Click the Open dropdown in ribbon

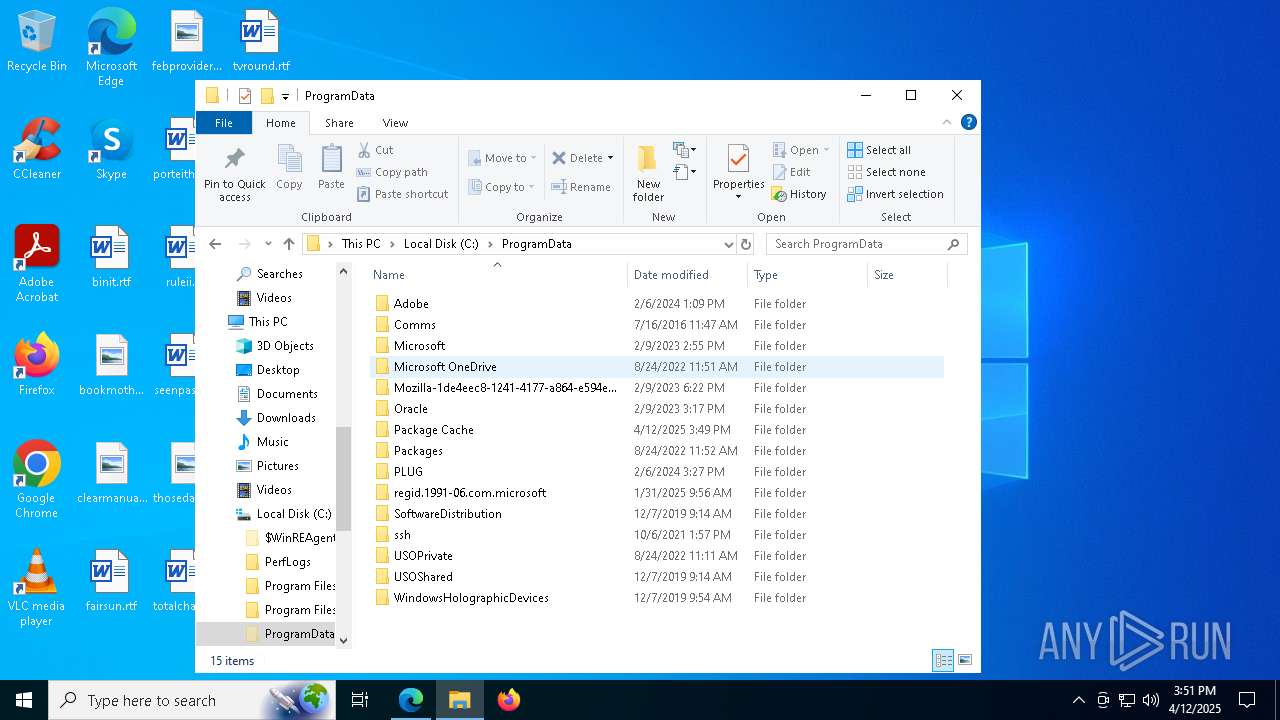[801, 150]
